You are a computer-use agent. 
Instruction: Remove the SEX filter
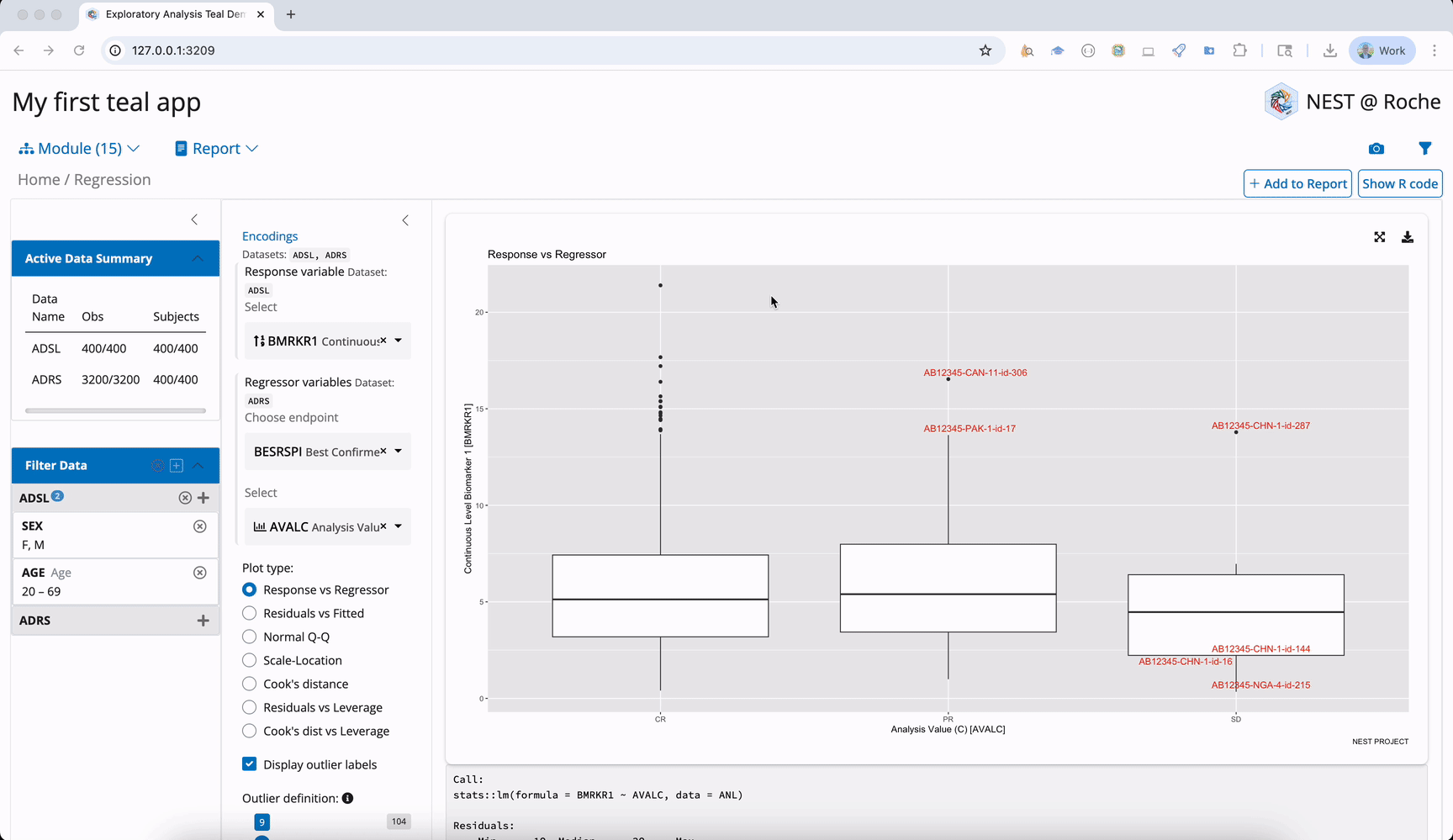pos(199,526)
